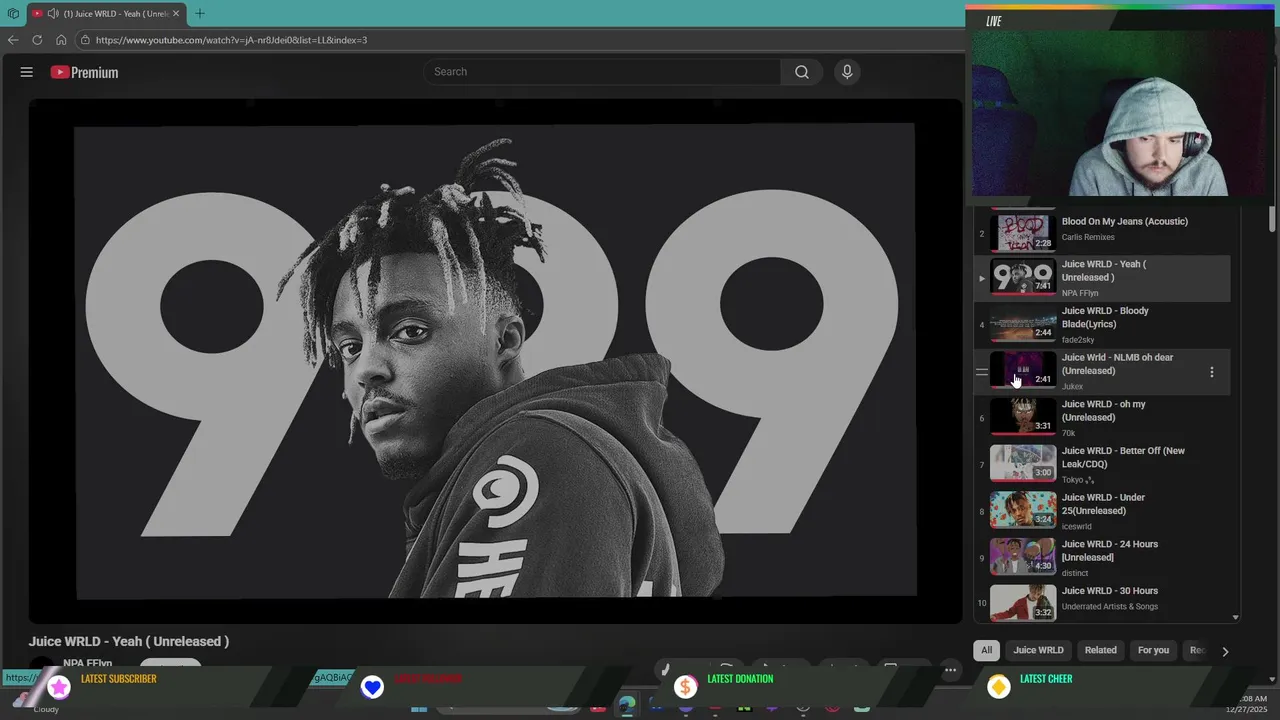
Task: Click channel name fade2sky
Action: click(x=1078, y=340)
